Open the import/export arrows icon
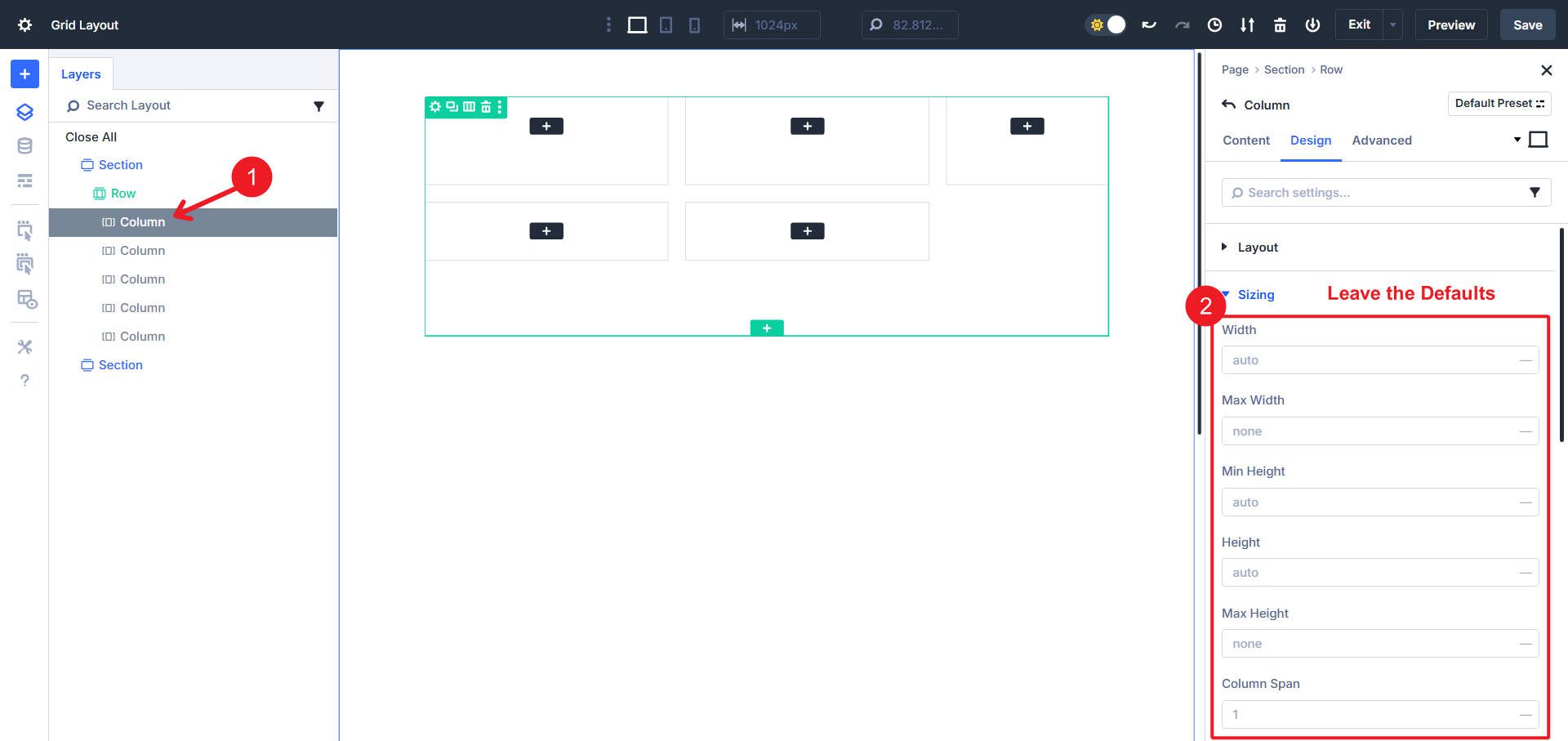Image resolution: width=1568 pixels, height=741 pixels. coord(1247,25)
